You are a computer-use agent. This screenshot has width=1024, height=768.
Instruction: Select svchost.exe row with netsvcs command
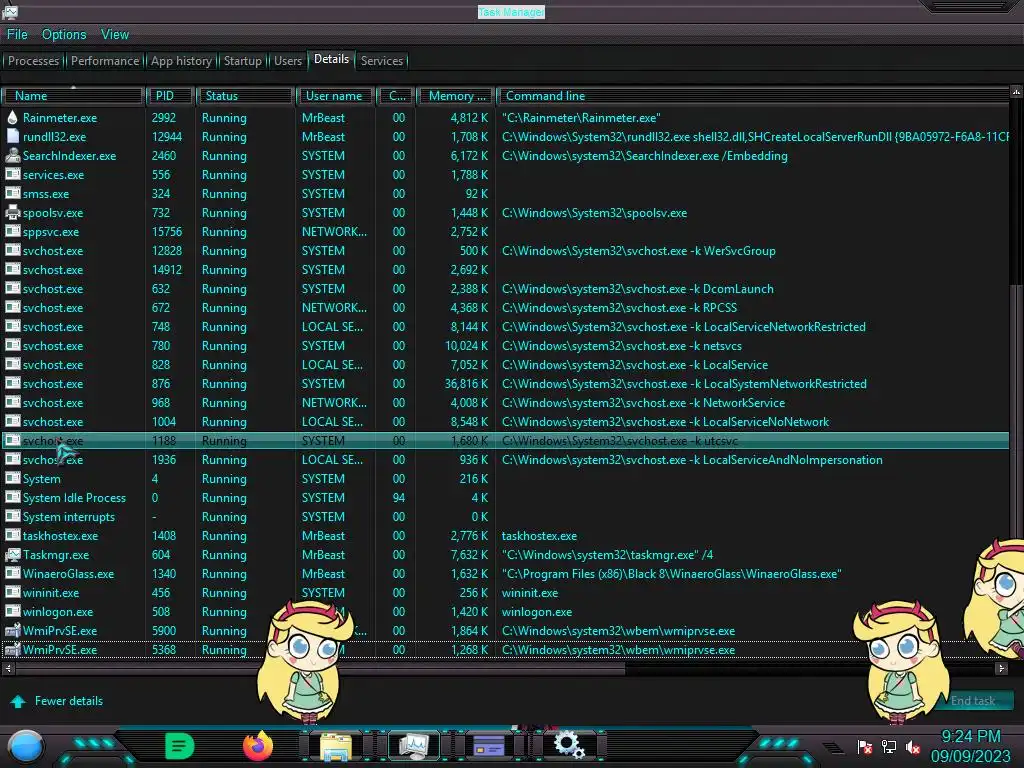[506, 345]
